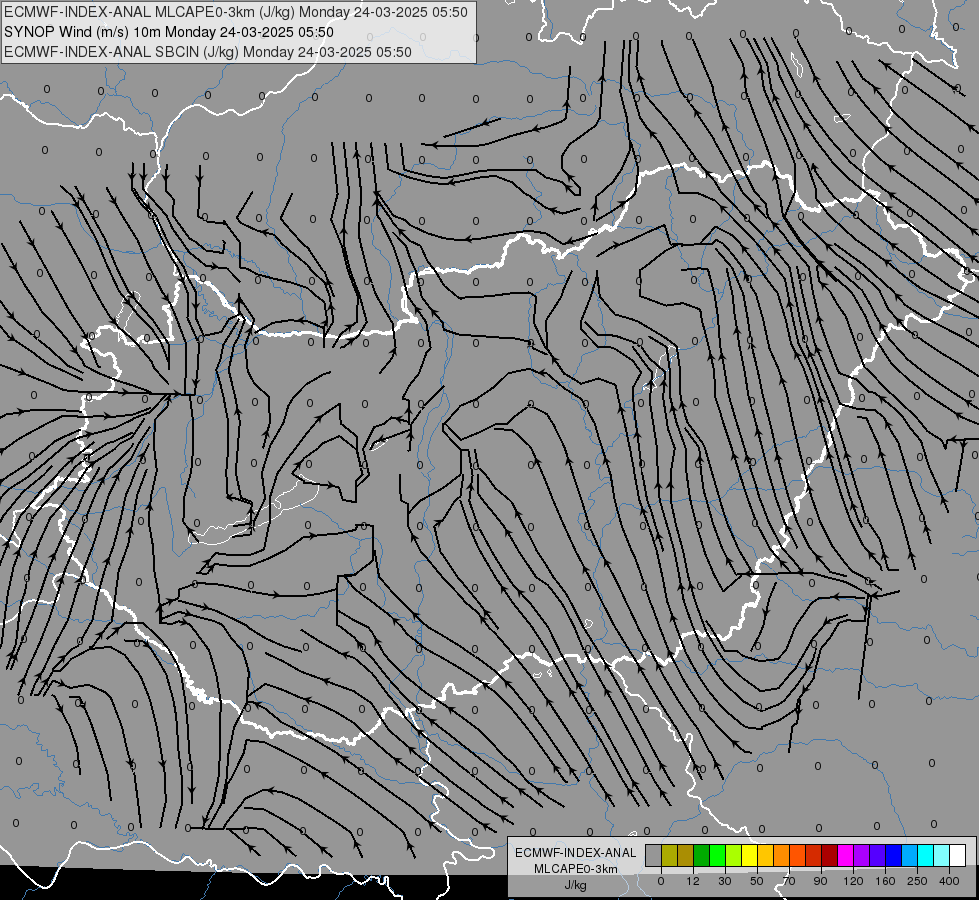Click the legend scale label 120
This screenshot has width=979, height=900.
click(x=854, y=881)
